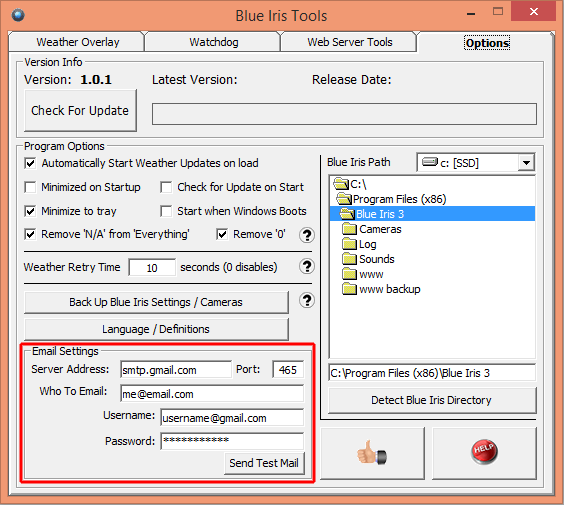This screenshot has height=505, width=564.
Task: Click help icon beside Back Up button
Action: (x=307, y=300)
